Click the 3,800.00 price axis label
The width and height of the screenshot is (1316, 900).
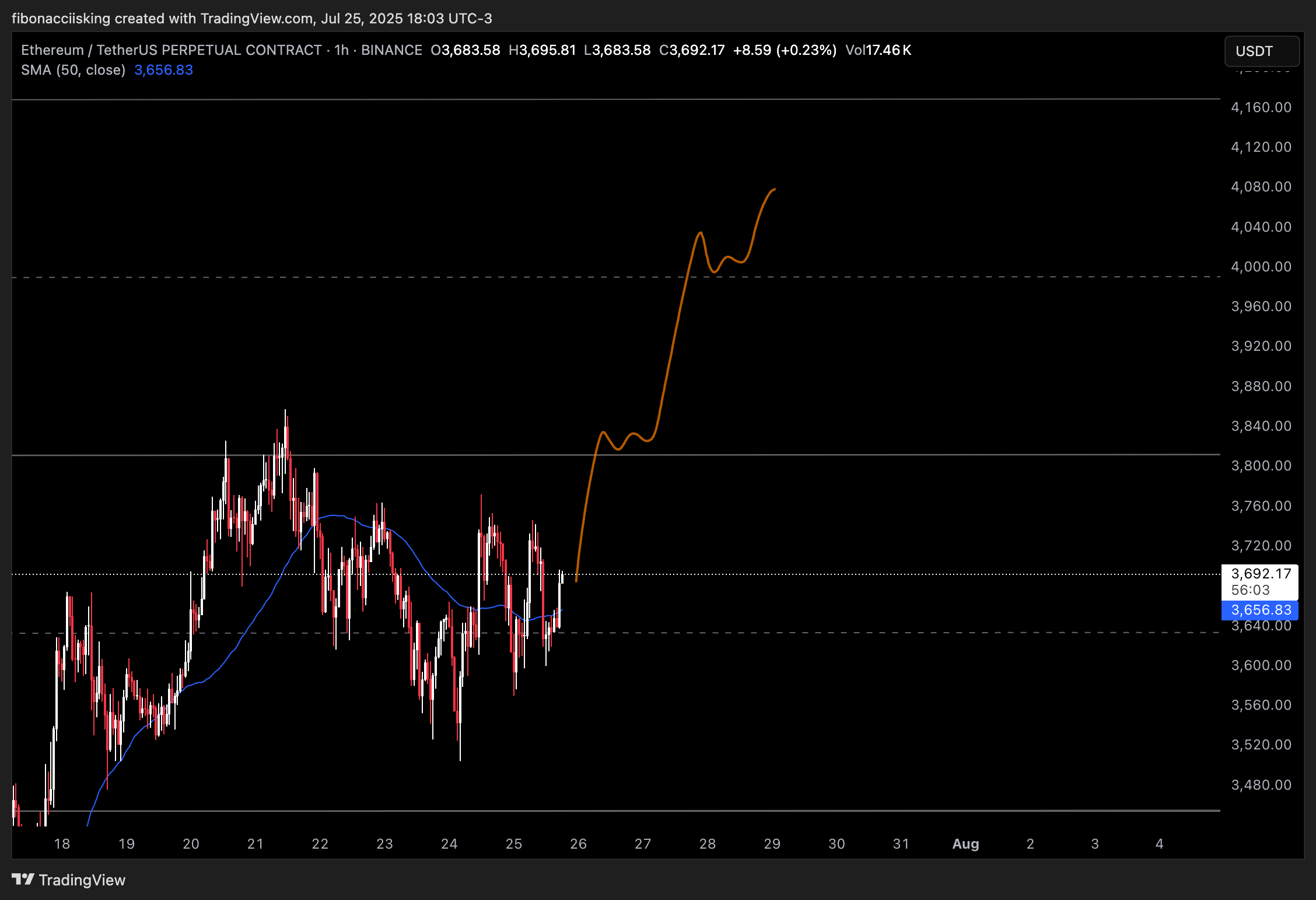tap(1261, 466)
